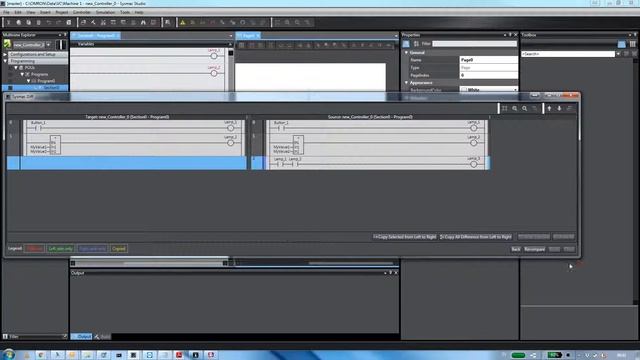Image resolution: width=640 pixels, height=360 pixels.
Task: Click the list view icon in Toolbox
Action: (x=632, y=44)
